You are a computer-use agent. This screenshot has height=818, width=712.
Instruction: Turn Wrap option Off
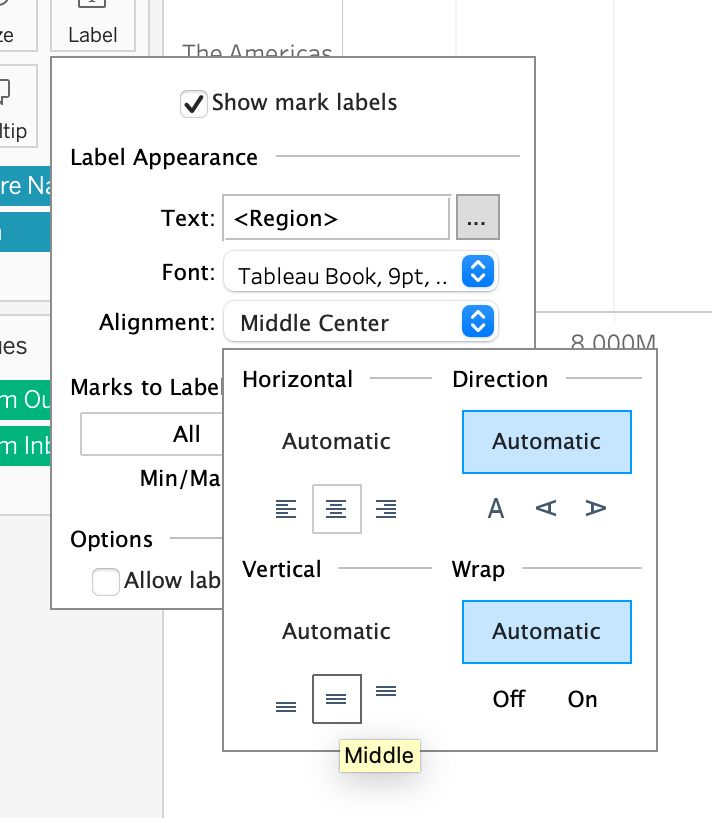tap(509, 699)
